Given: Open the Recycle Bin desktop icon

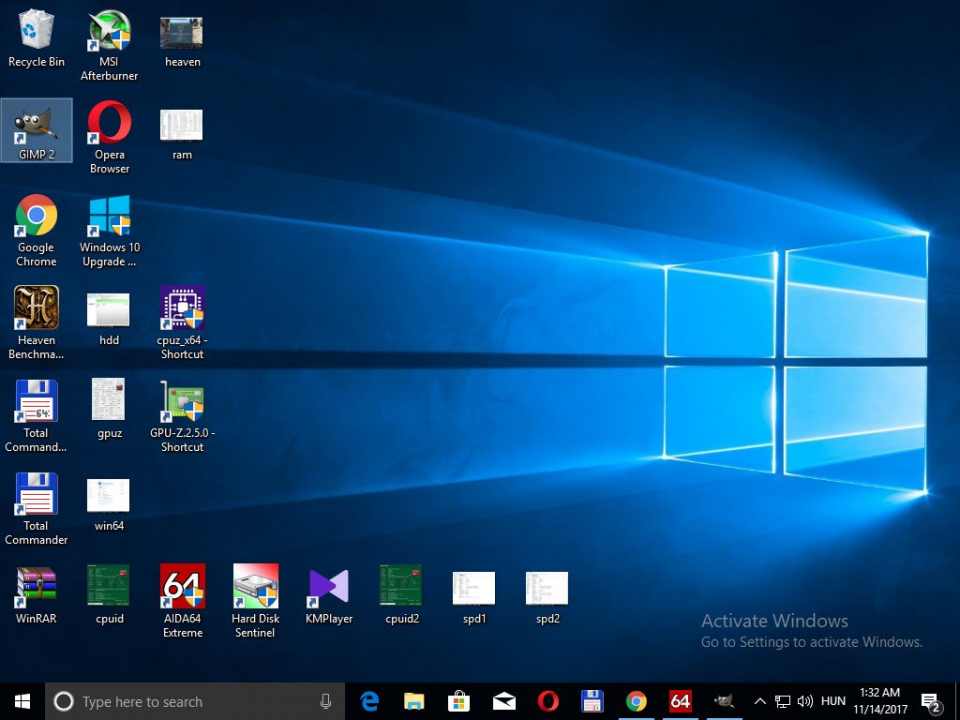Looking at the screenshot, I should click(36, 38).
